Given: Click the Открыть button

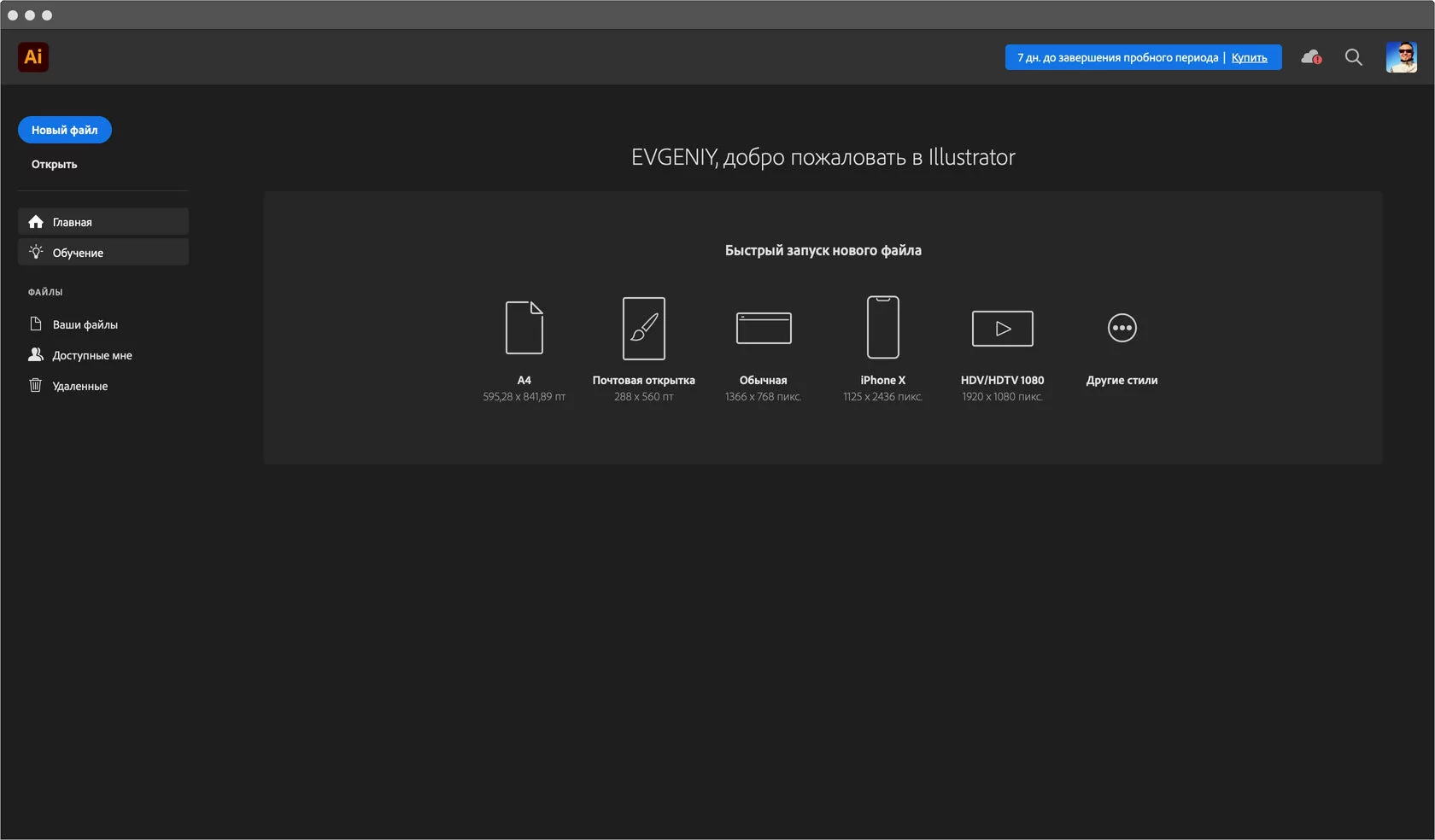Looking at the screenshot, I should pos(55,164).
